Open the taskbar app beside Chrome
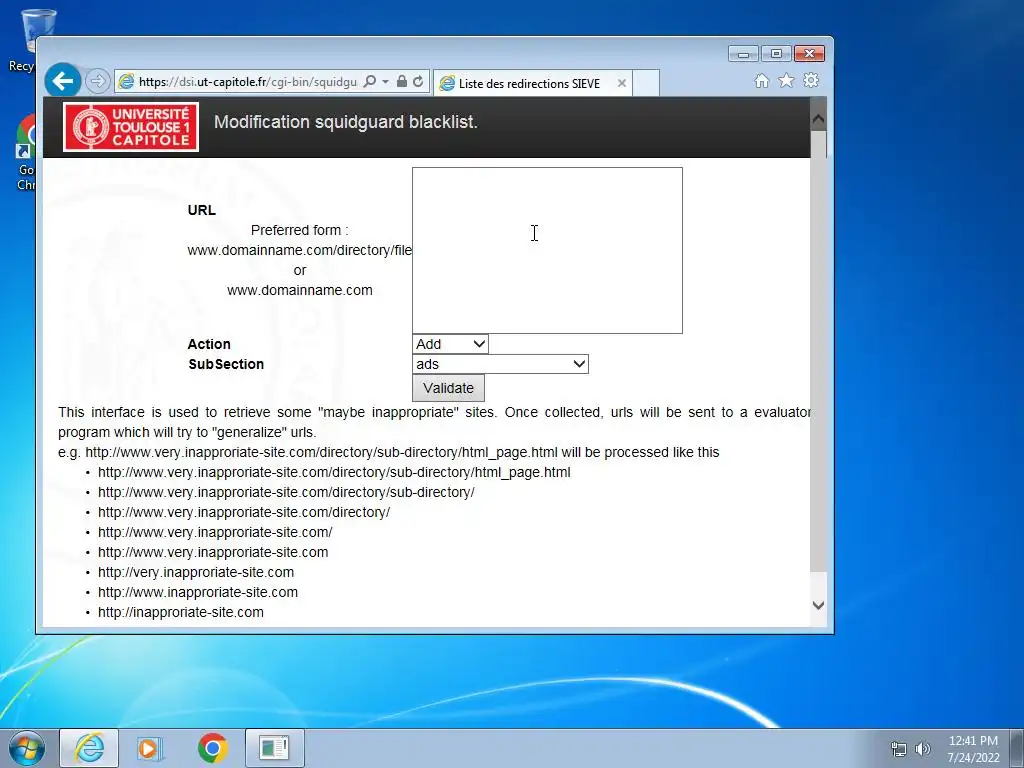The width and height of the screenshot is (1024, 768). click(x=274, y=748)
